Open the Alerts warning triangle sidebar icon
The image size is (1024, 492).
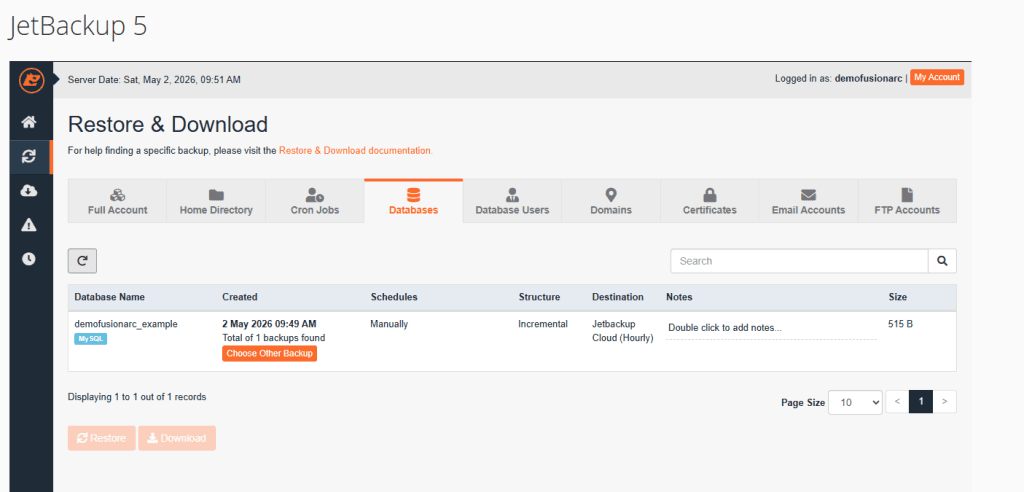coord(29,225)
